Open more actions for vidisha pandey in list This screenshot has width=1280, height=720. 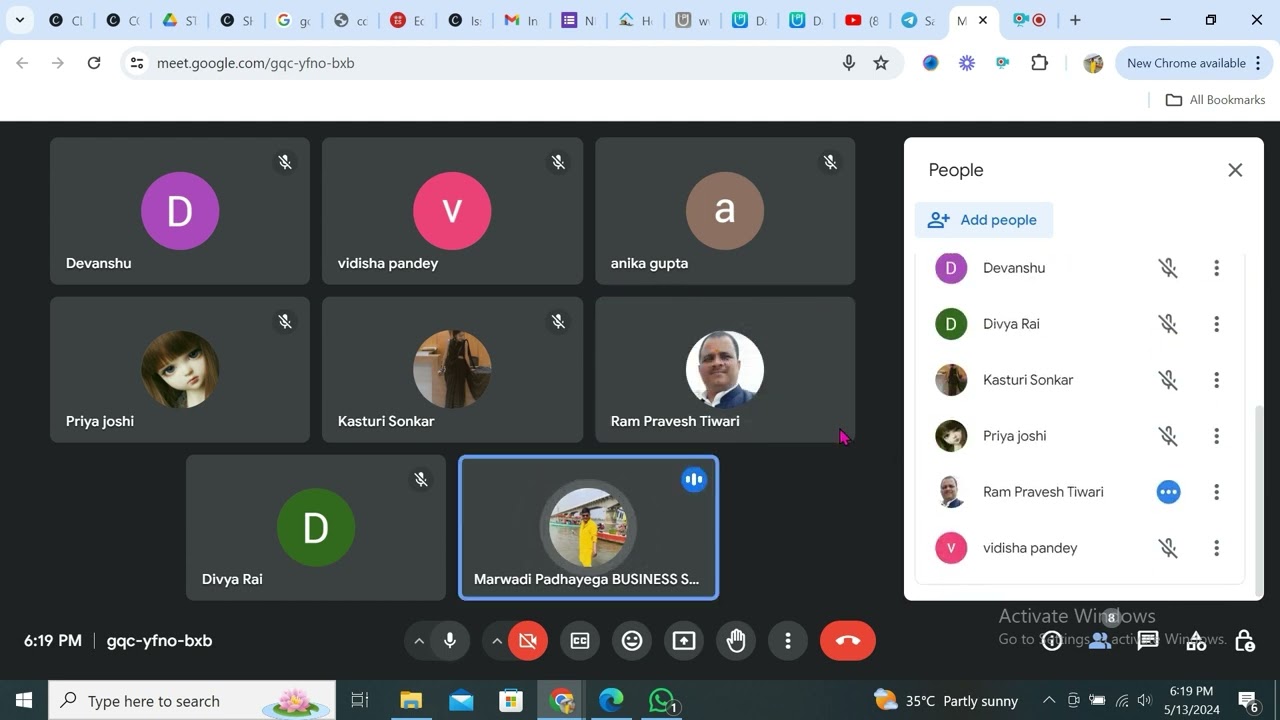click(x=1216, y=548)
